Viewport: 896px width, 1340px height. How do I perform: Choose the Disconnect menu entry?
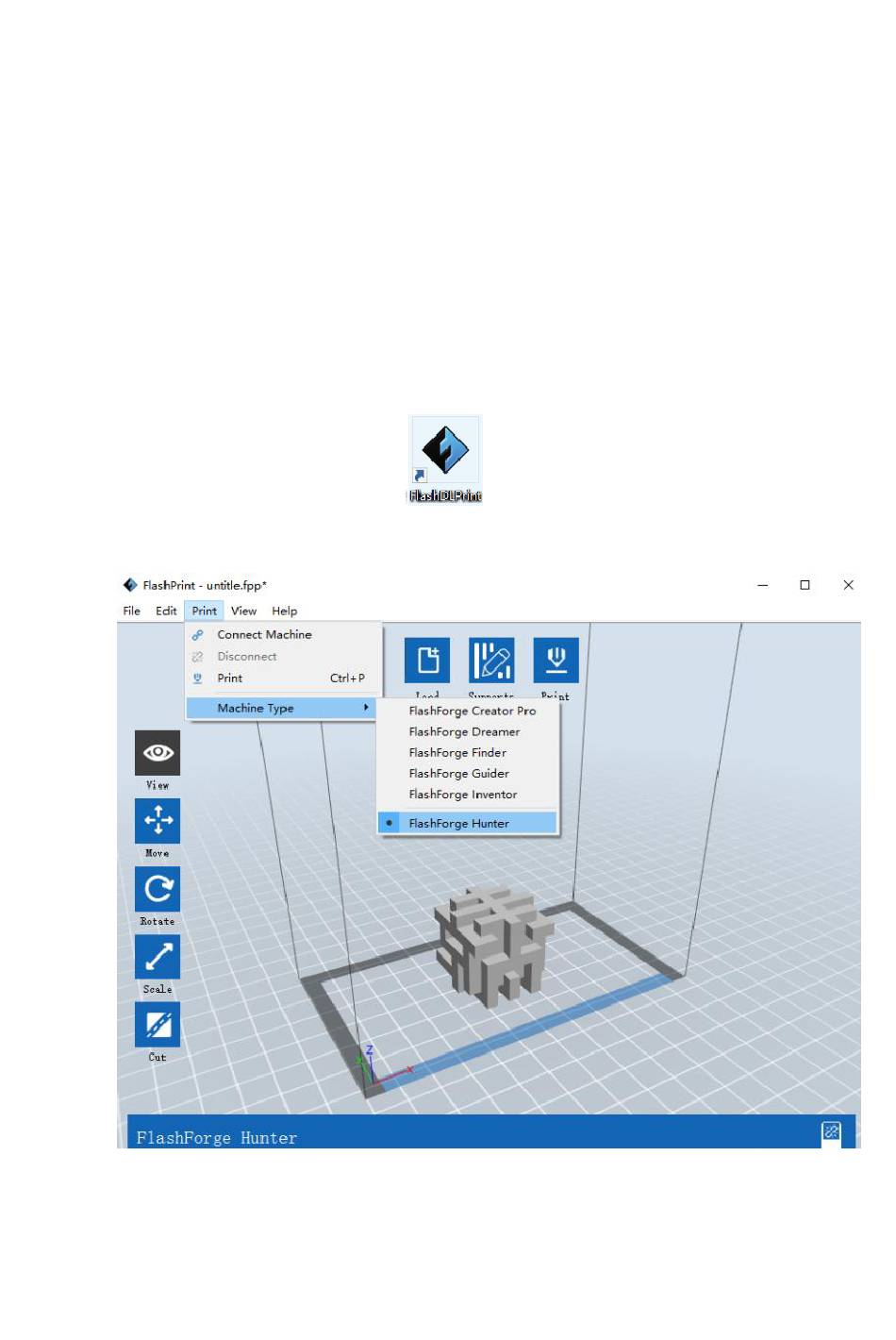pos(284,657)
